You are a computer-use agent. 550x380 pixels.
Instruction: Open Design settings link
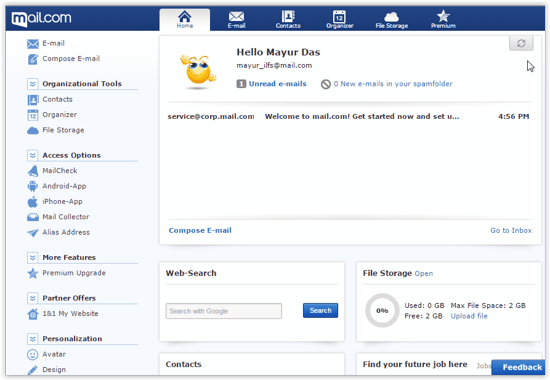(x=54, y=369)
